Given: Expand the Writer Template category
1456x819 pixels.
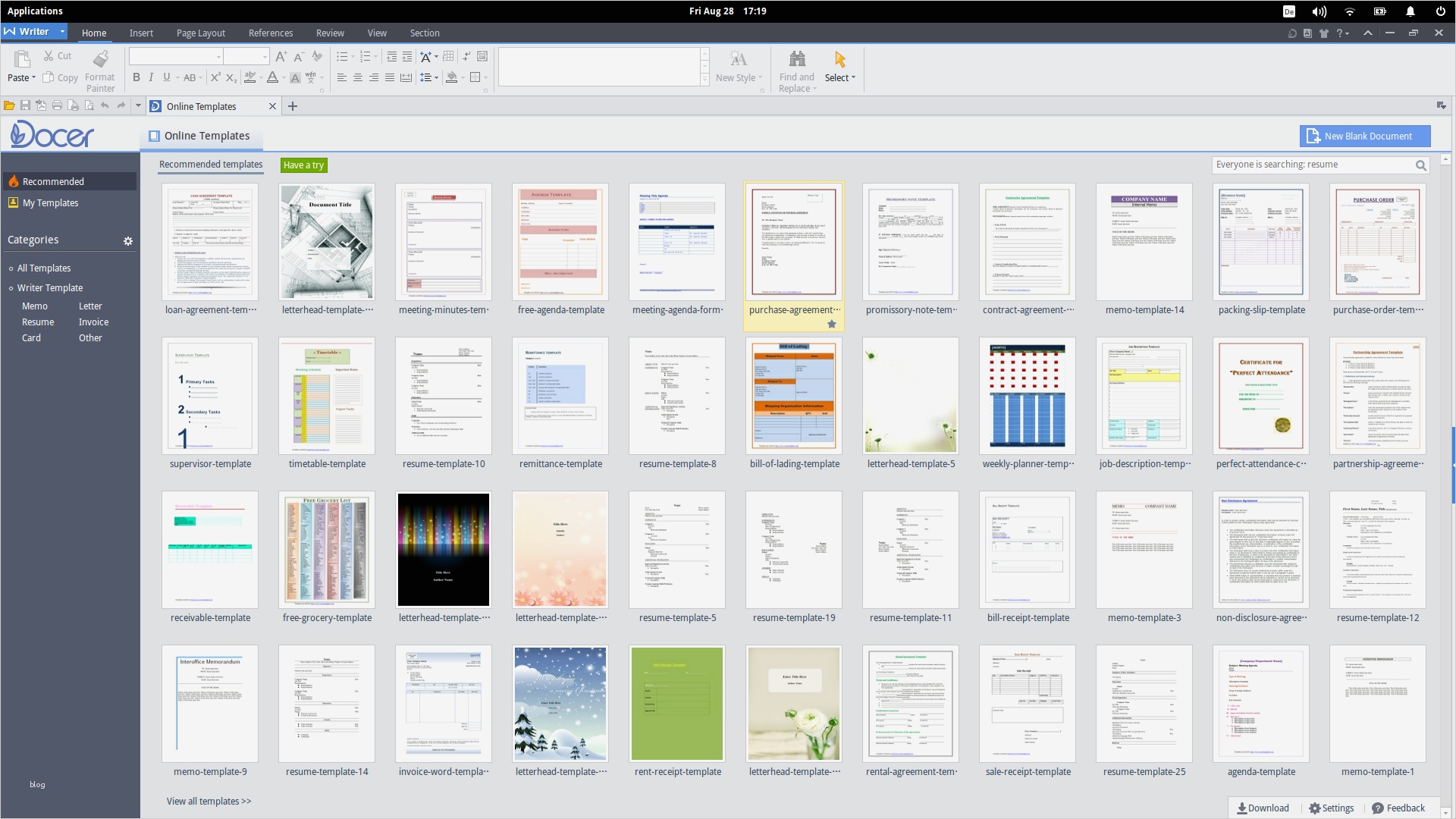Looking at the screenshot, I should pyautogui.click(x=50, y=288).
